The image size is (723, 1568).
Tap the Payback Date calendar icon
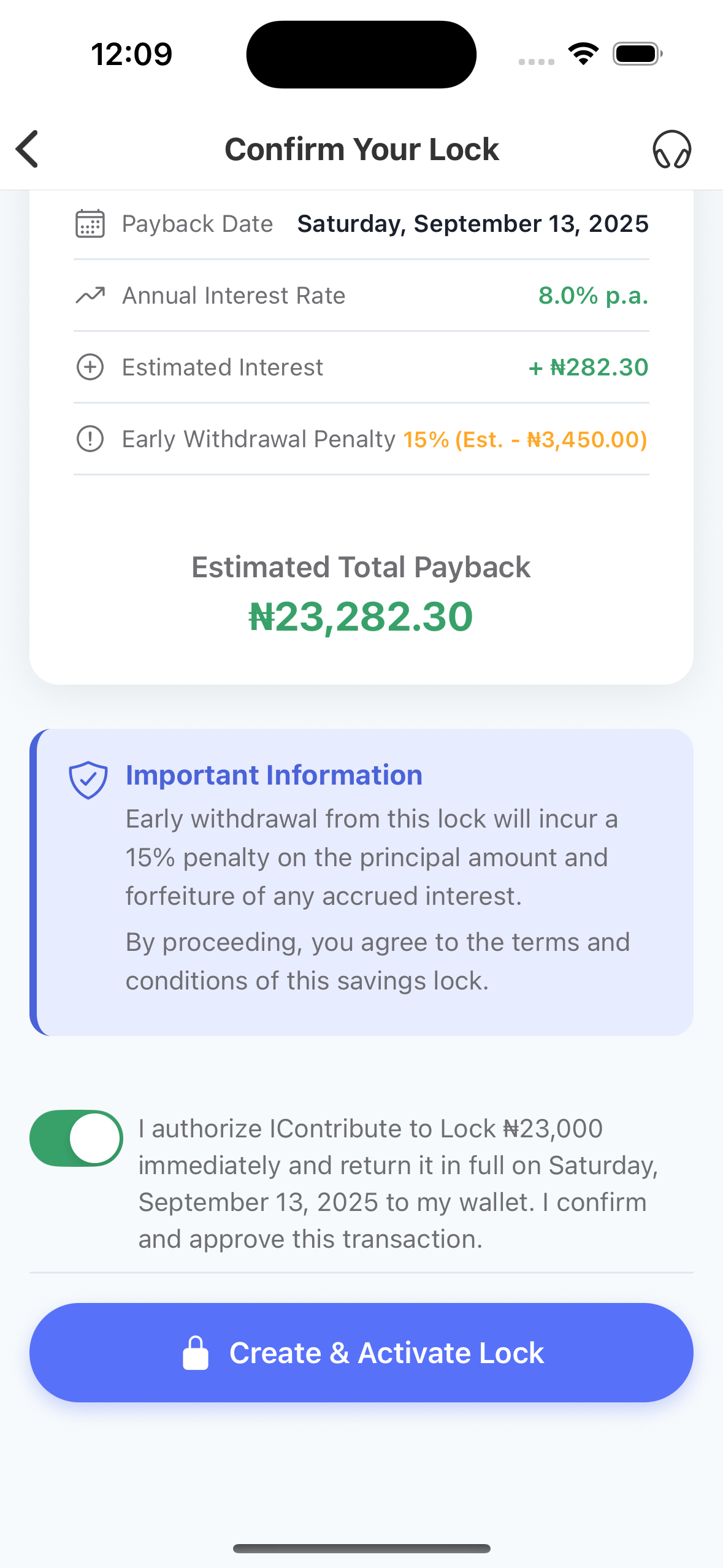tap(90, 224)
